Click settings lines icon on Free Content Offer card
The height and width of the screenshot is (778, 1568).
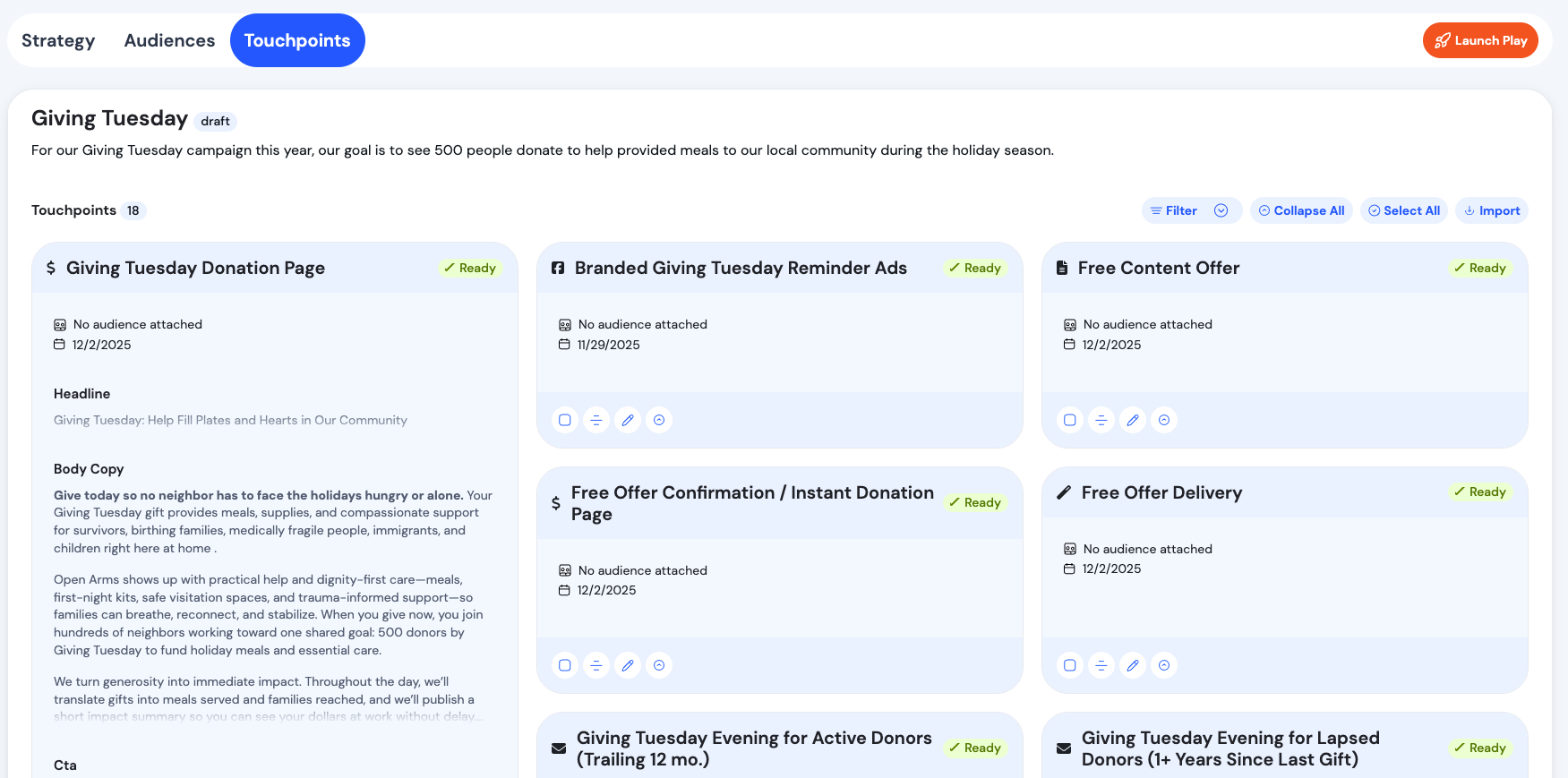pos(1101,420)
